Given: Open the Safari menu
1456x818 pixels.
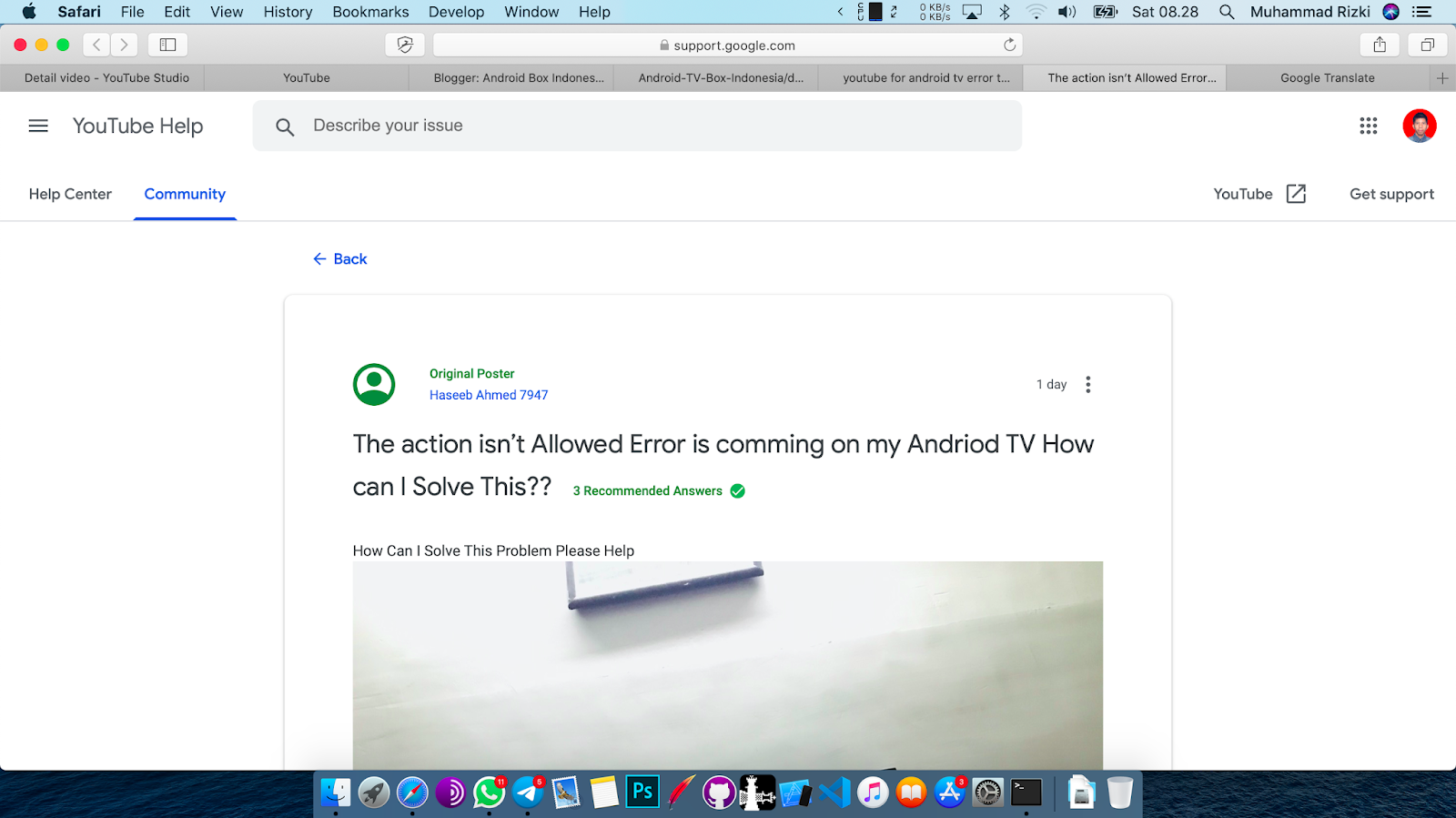Looking at the screenshot, I should tap(79, 12).
